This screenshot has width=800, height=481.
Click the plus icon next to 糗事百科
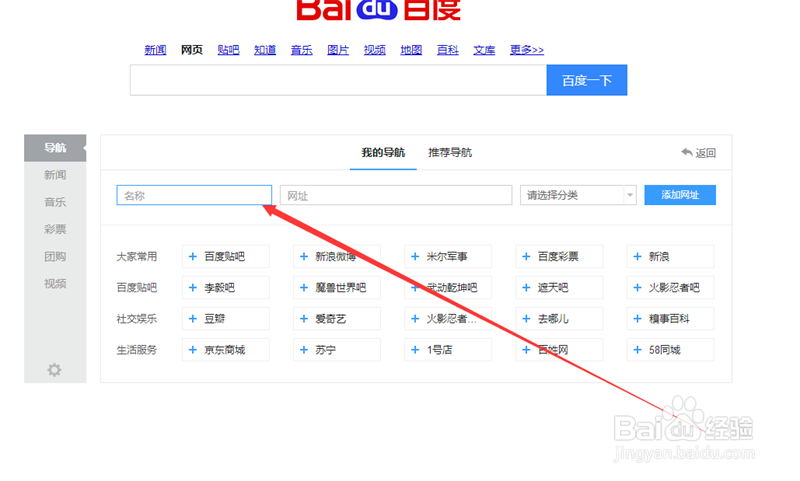point(638,319)
